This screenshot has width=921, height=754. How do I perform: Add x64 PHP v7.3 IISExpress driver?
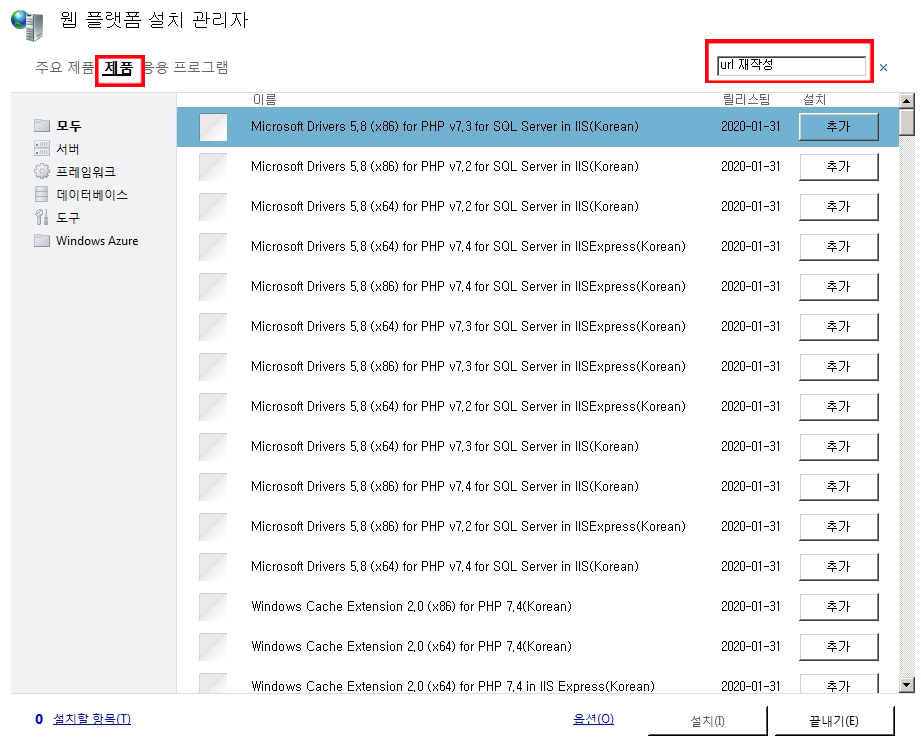[x=839, y=326]
